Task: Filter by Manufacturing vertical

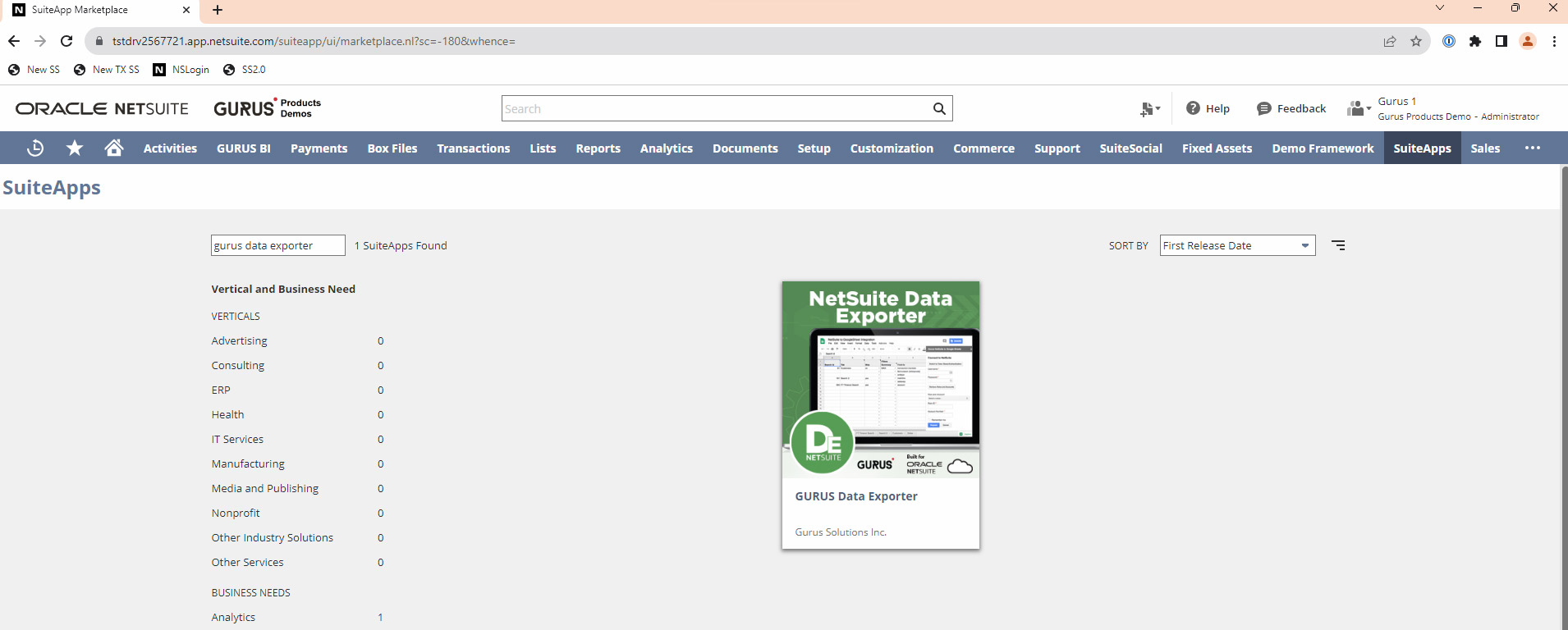Action: [248, 463]
